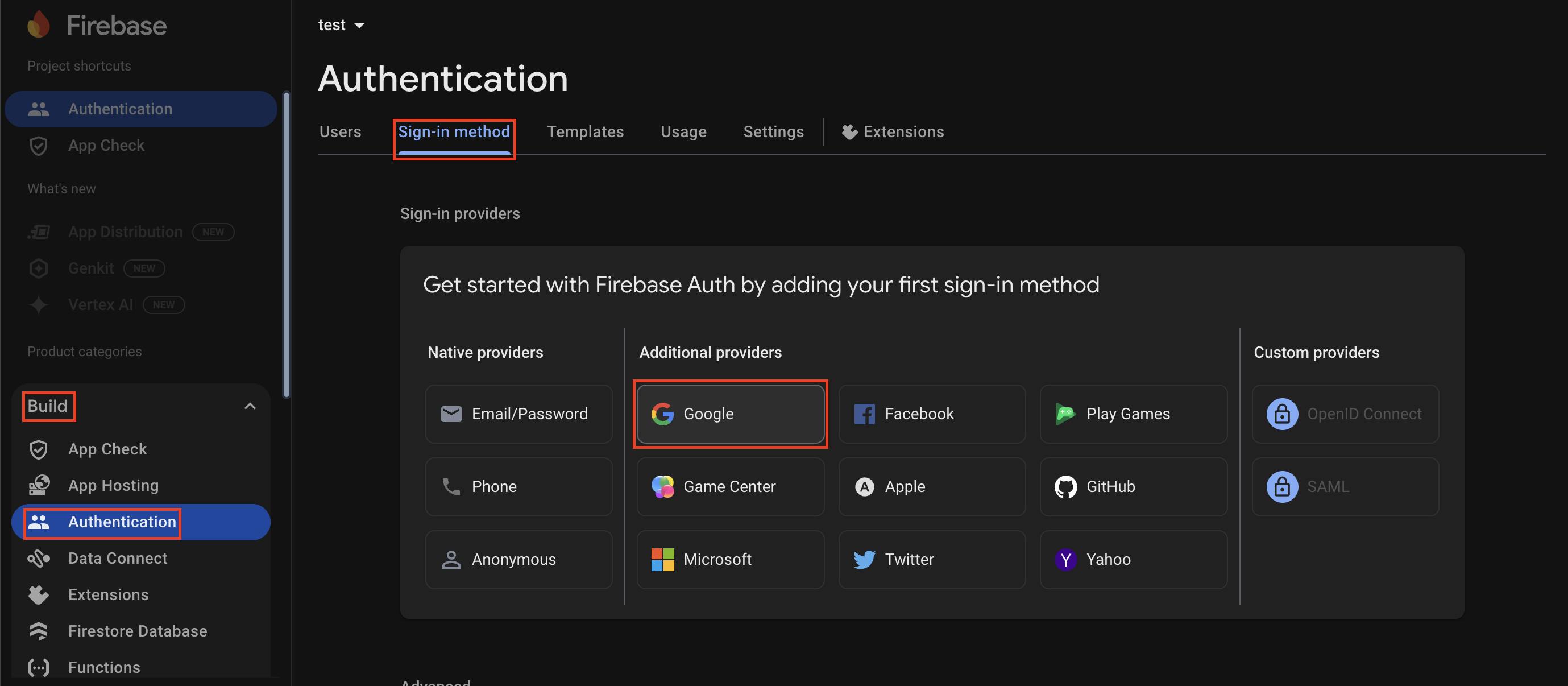
Task: Select the Yahoo provider
Action: point(1134,559)
